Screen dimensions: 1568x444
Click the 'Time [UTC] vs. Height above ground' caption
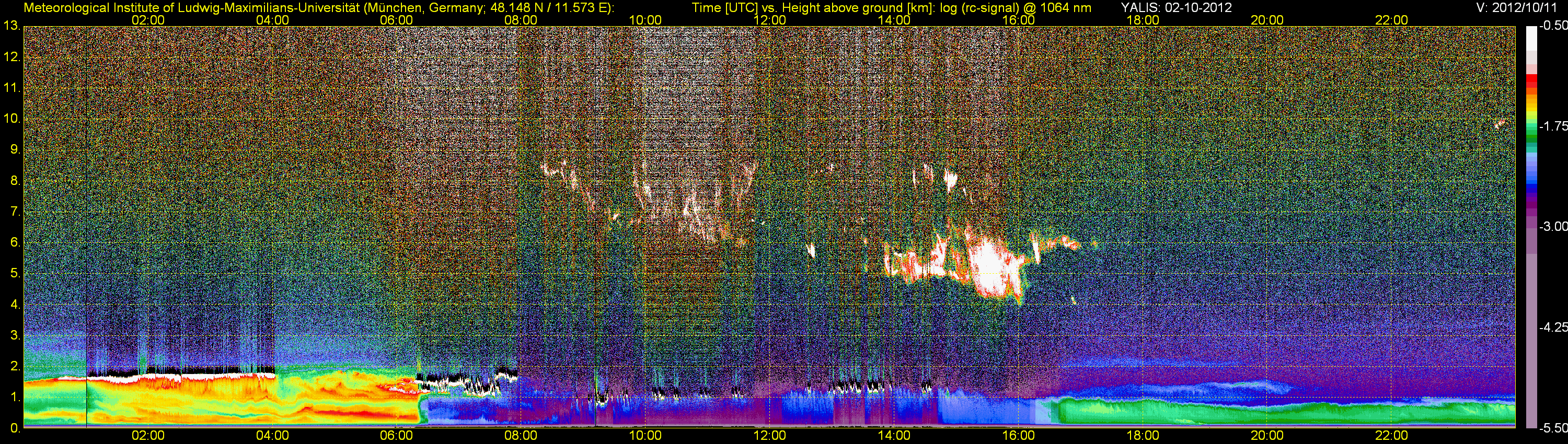click(891, 8)
